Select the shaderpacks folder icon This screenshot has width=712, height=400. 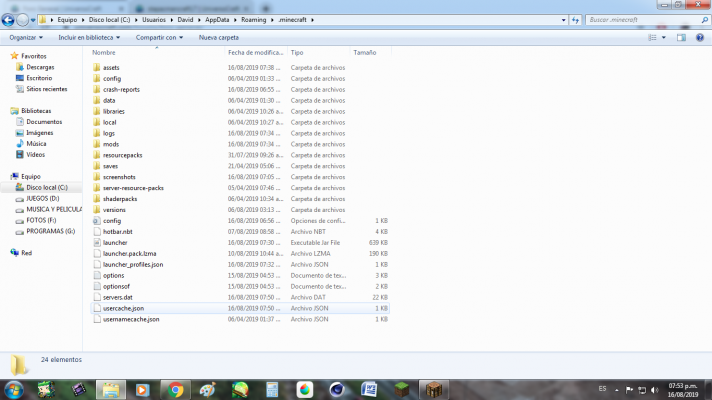tap(96, 198)
